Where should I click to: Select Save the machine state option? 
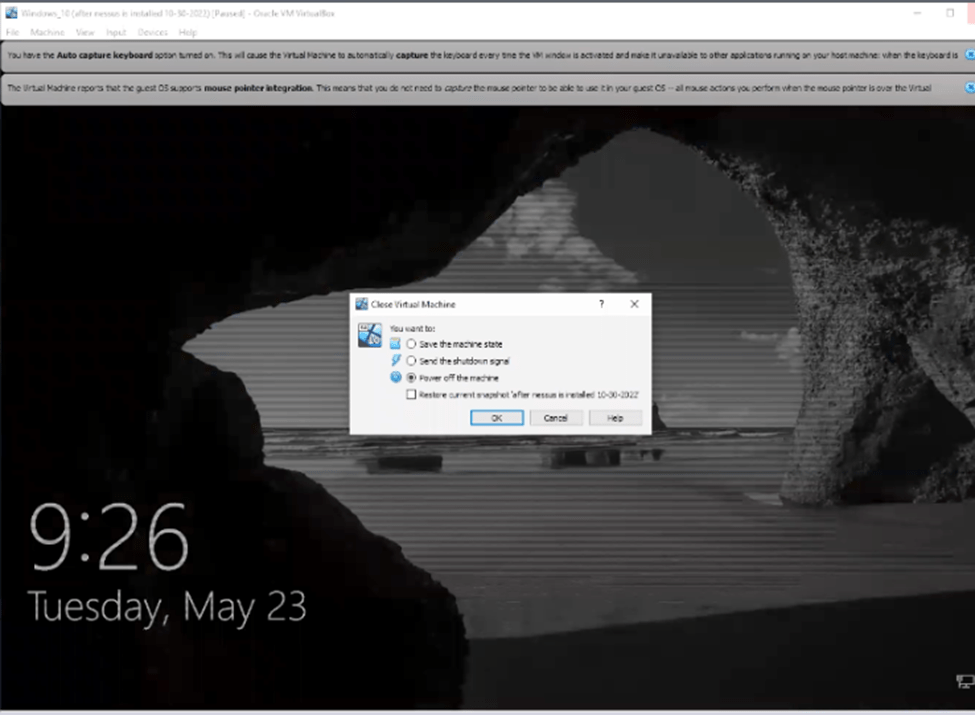click(x=411, y=344)
